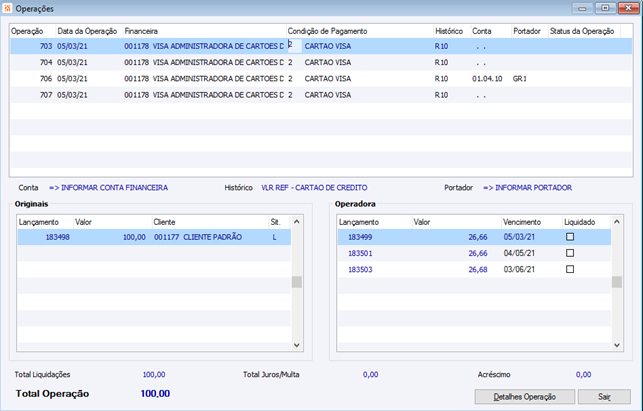Screen dimensions: 643x411
Task: Select original lançamento 183498 row
Action: click(150, 237)
